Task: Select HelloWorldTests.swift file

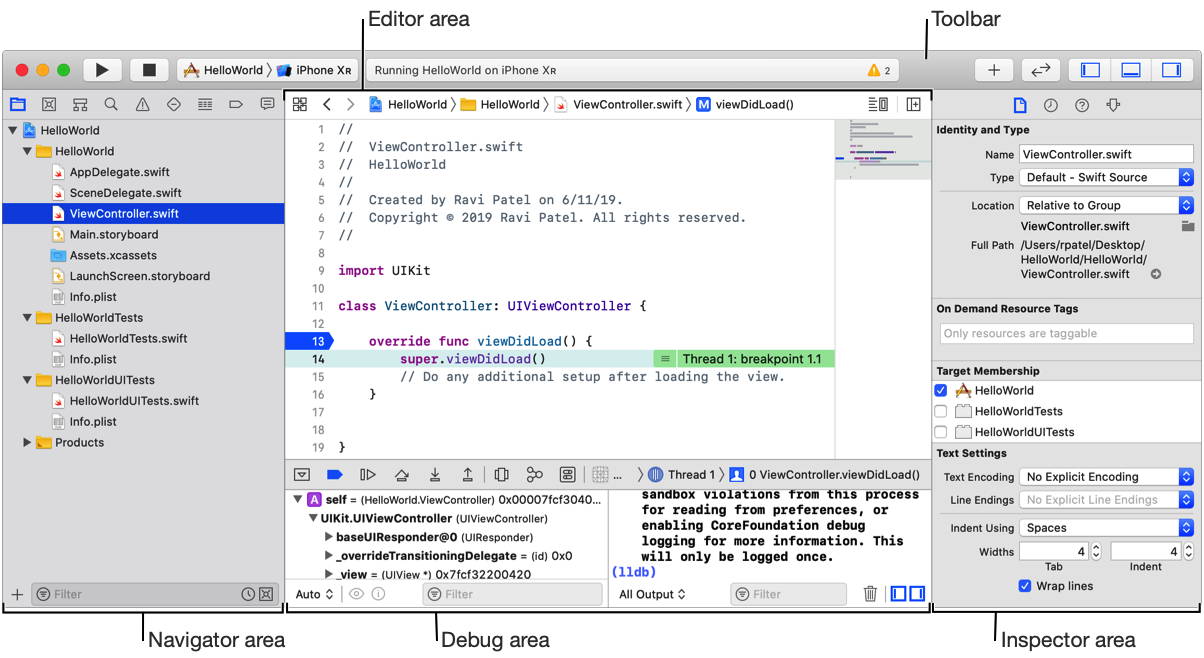Action: click(x=128, y=338)
